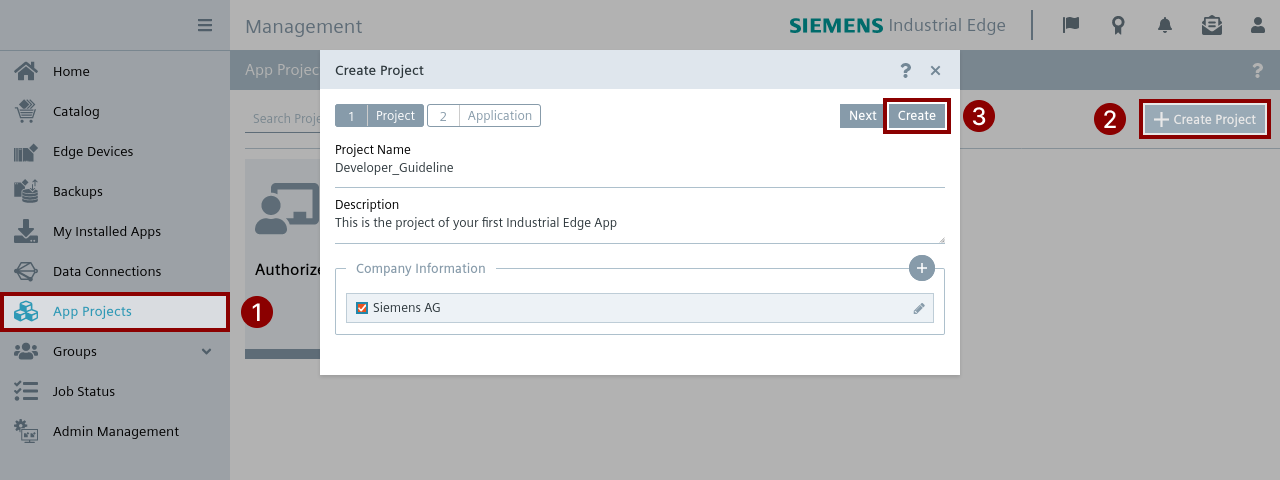Click the Create button in dialog
The height and width of the screenshot is (480, 1280).
916,116
